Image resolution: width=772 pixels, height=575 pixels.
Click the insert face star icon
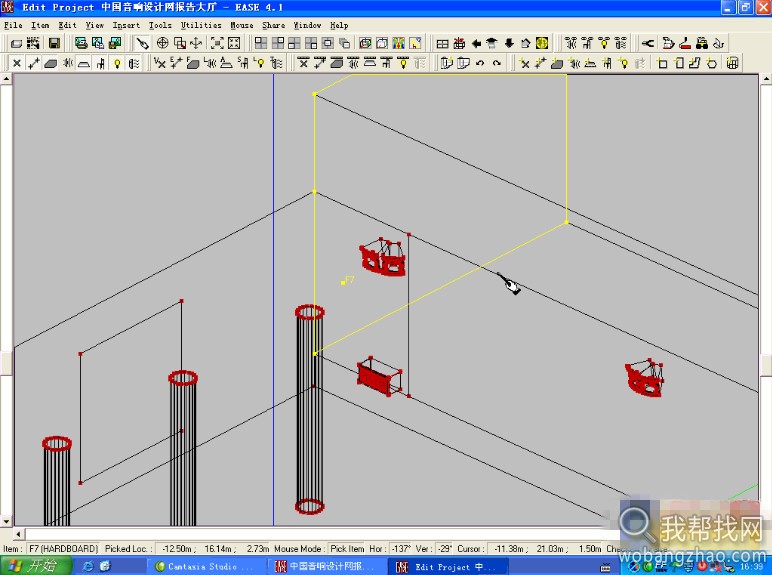tap(557, 63)
